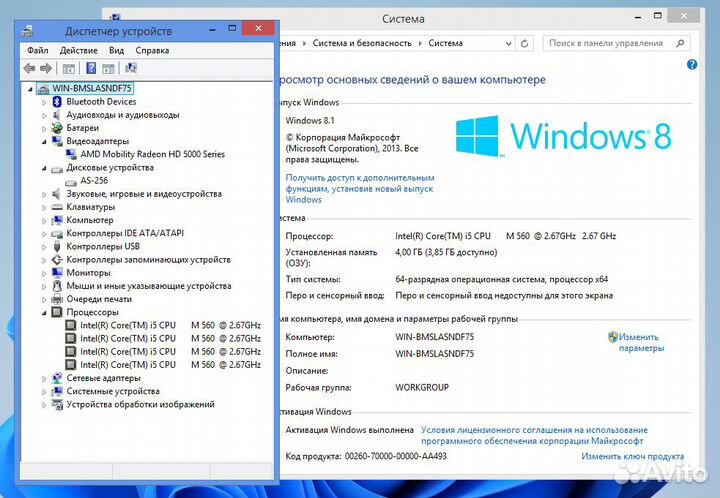Viewport: 720px width, 498px height.
Task: Expand the Bluetooth Devices node
Action: click(x=45, y=102)
